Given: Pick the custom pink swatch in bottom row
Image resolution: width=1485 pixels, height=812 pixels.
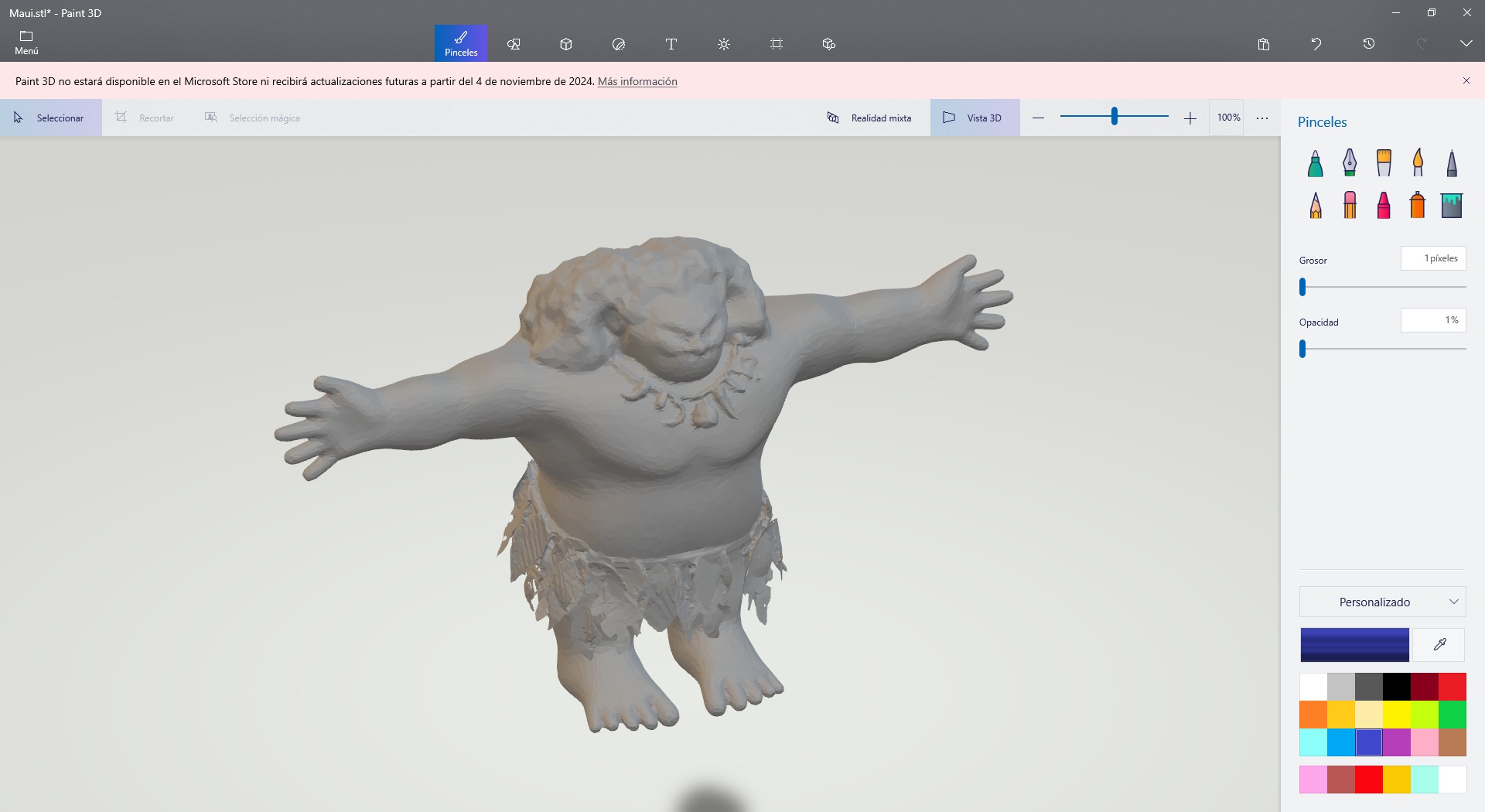Looking at the screenshot, I should [1313, 780].
